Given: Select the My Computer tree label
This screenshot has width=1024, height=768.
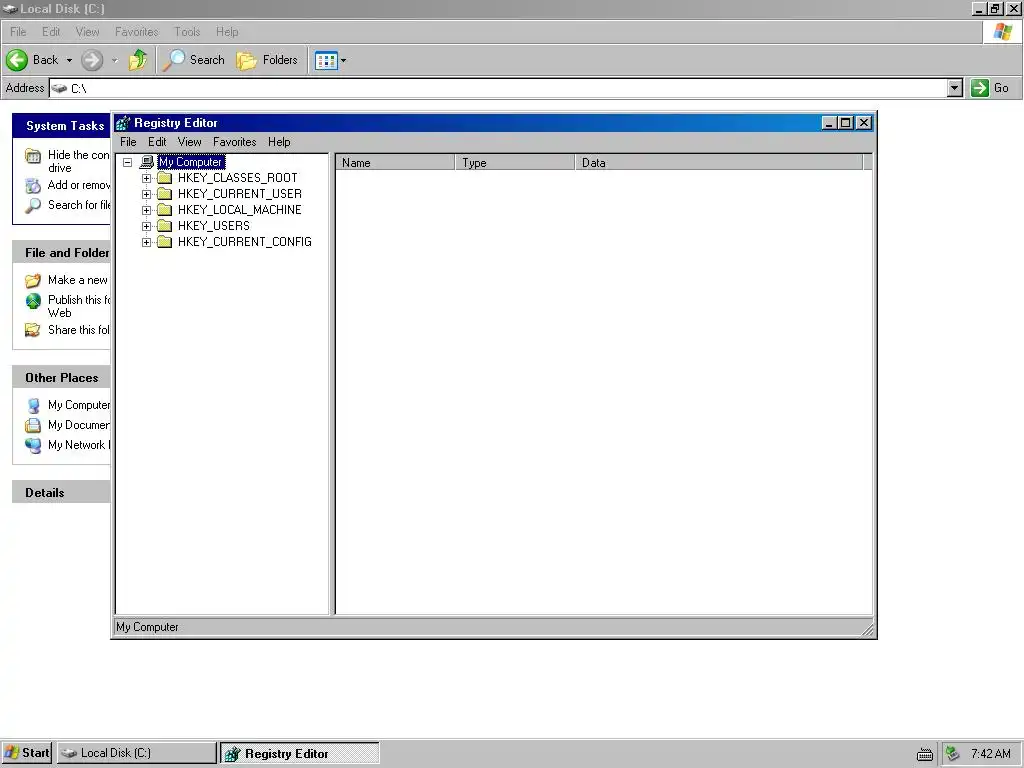Looking at the screenshot, I should tap(191, 162).
